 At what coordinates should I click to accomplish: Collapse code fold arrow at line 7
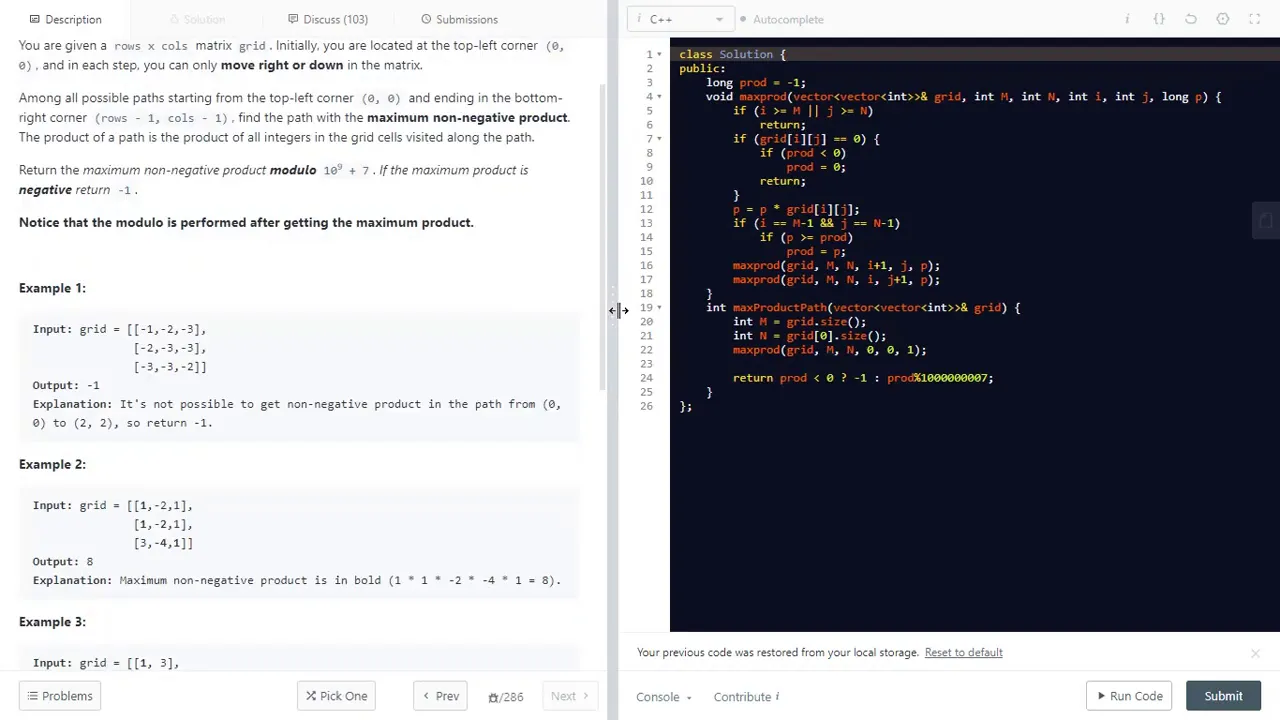661,139
